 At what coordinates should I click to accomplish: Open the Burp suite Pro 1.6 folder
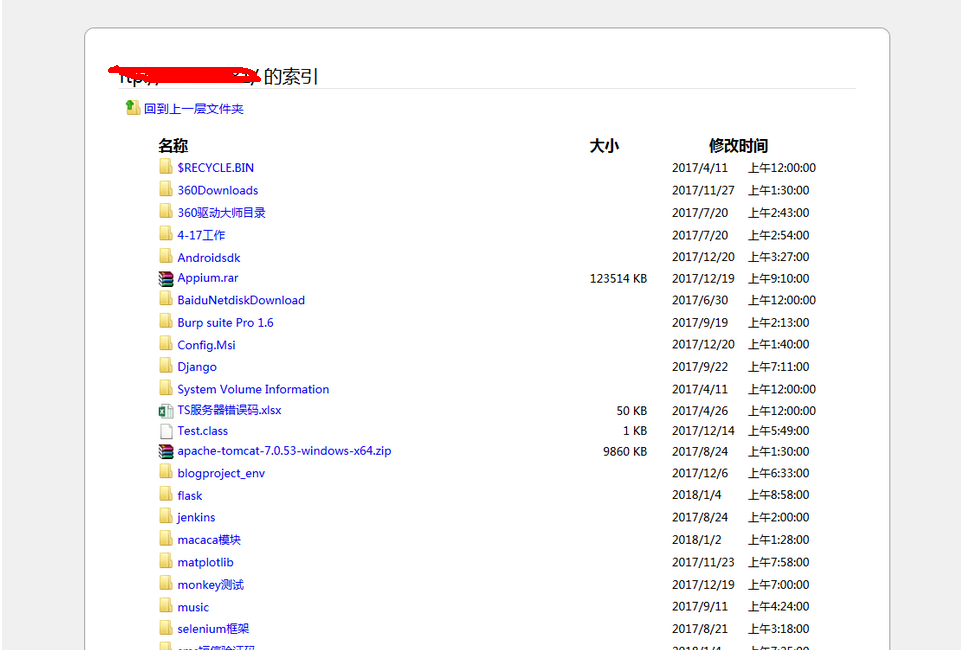[x=225, y=323]
